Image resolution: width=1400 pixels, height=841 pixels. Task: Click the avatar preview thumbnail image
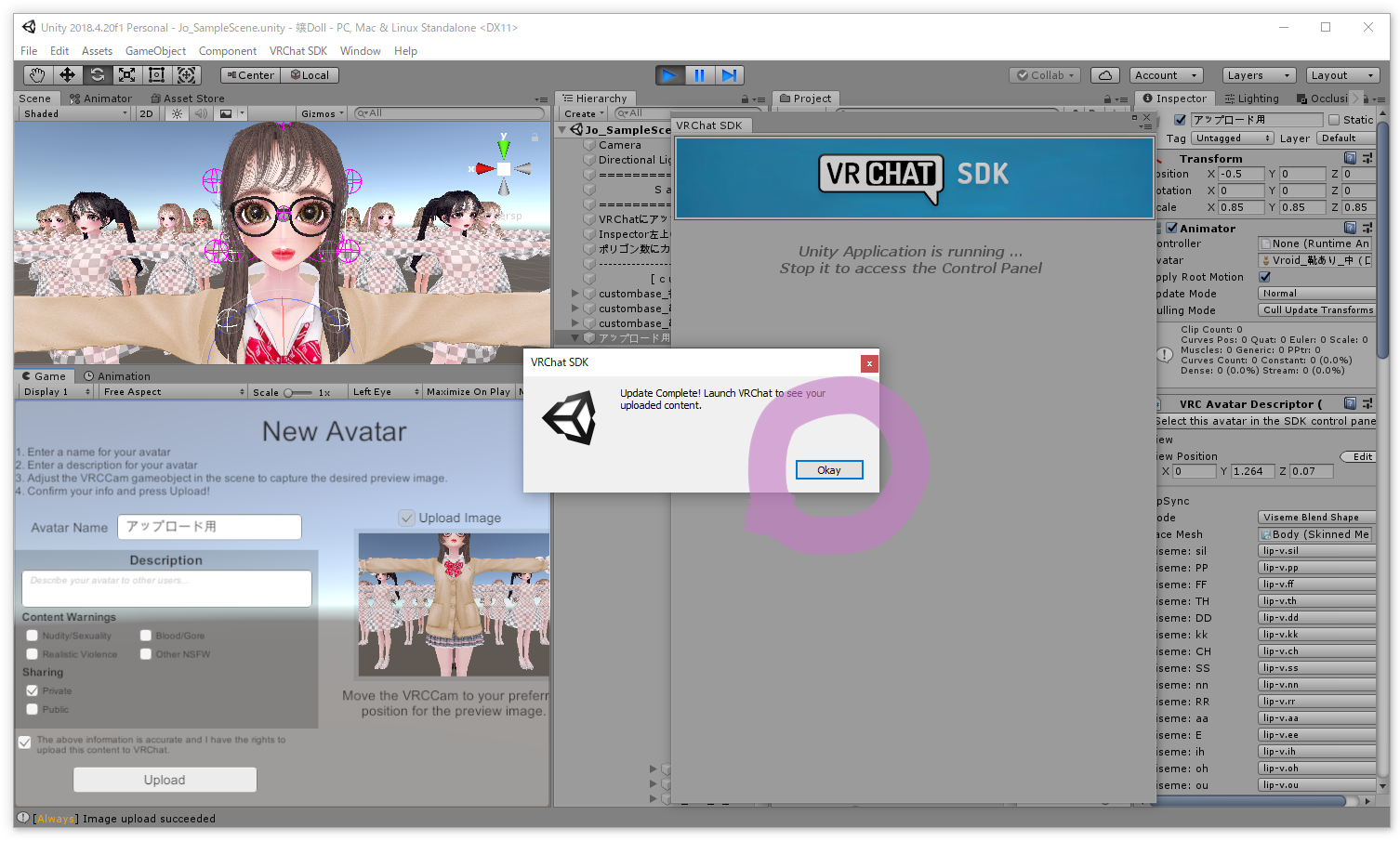[455, 604]
